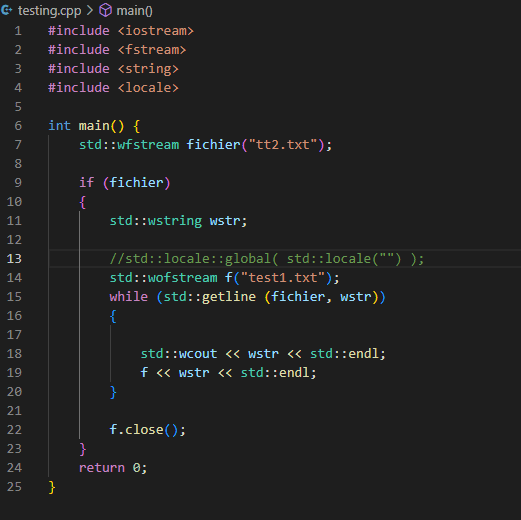The image size is (521, 520).
Task: Click the std::getline function call
Action: (210, 297)
